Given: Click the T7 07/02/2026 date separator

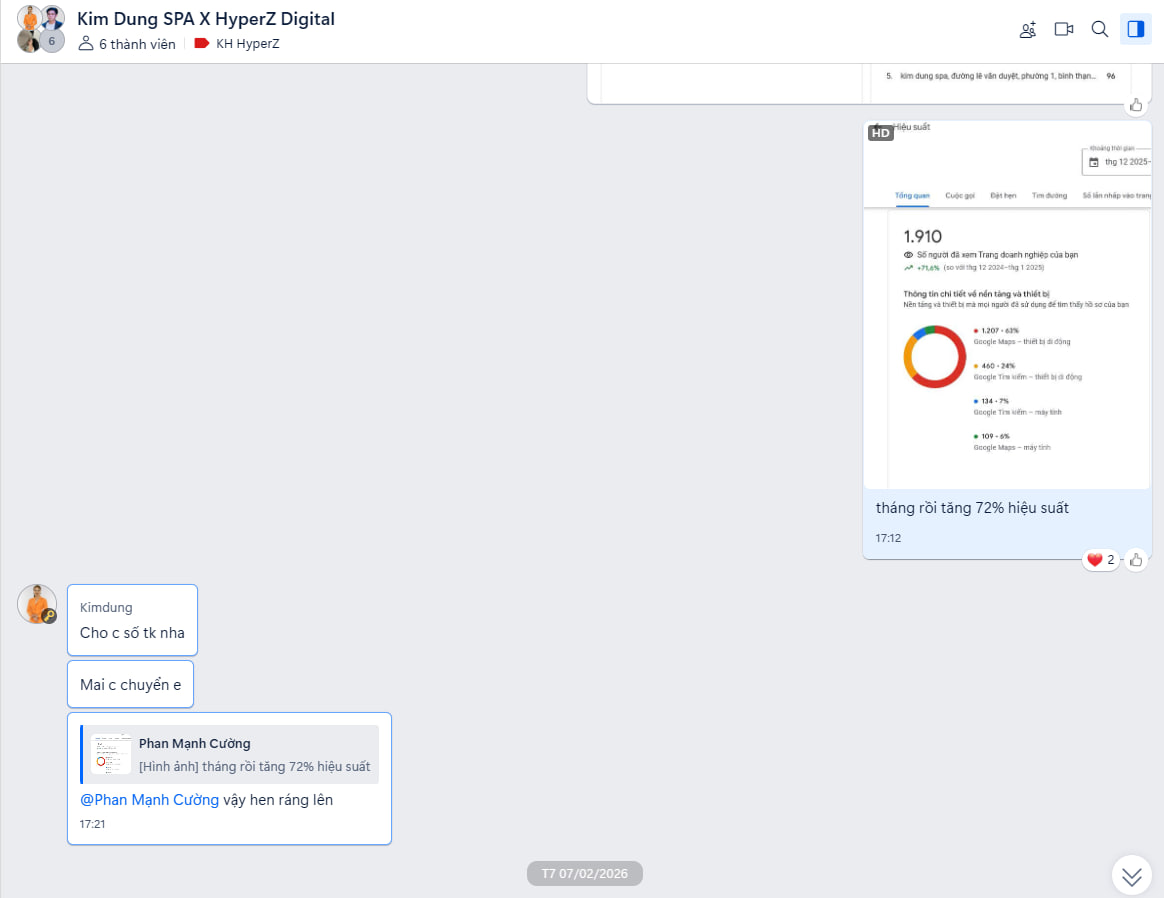Looking at the screenshot, I should coord(584,874).
